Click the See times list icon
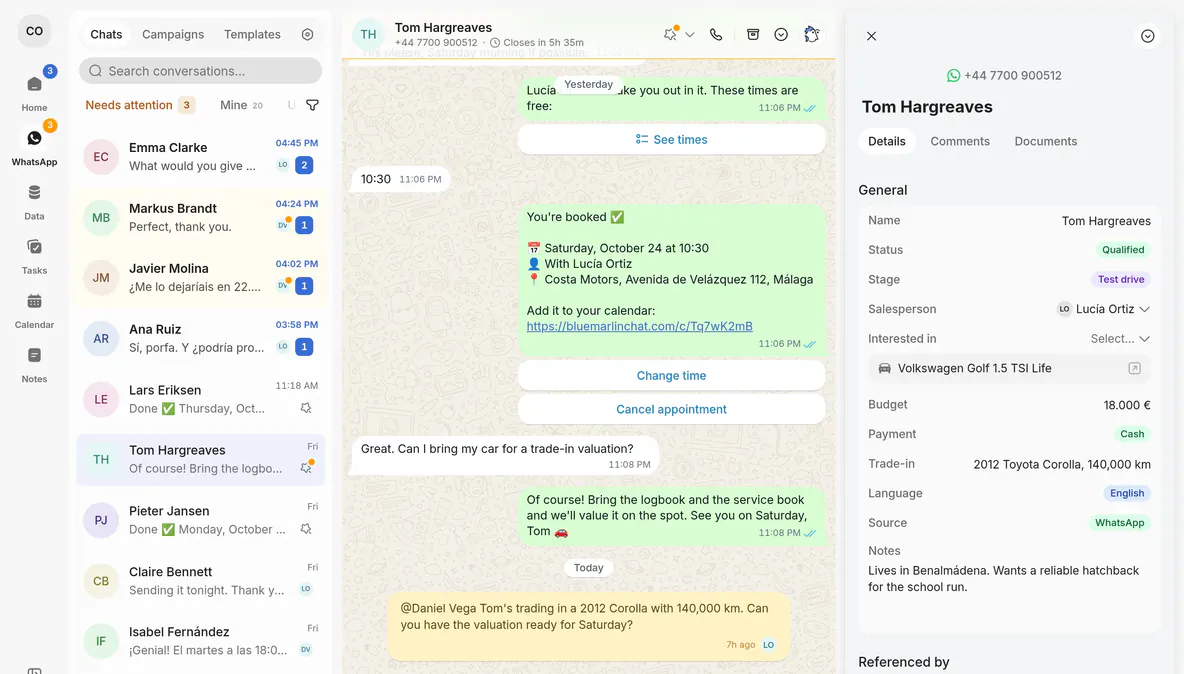 [x=642, y=140]
